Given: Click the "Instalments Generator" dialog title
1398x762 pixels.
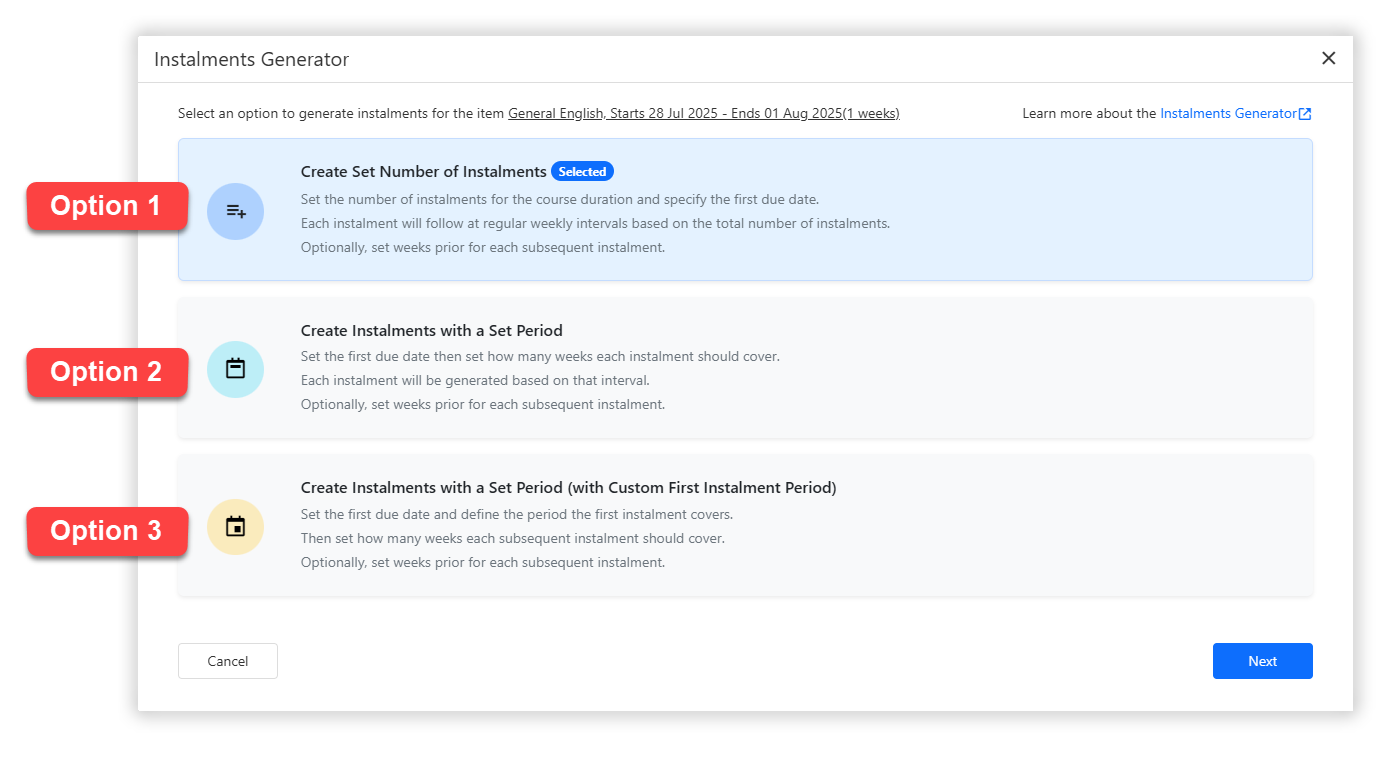Looking at the screenshot, I should pos(251,60).
